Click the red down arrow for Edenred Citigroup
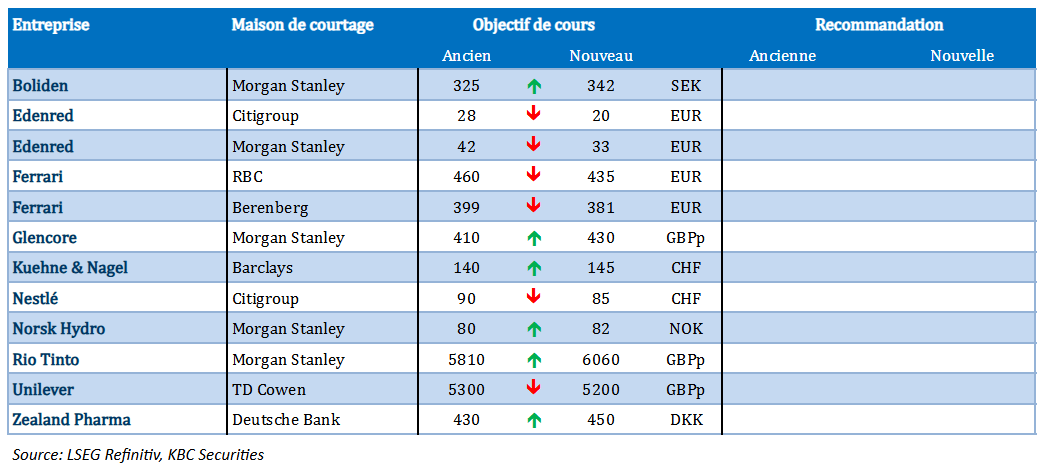The width and height of the screenshot is (1039, 465). tap(534, 115)
